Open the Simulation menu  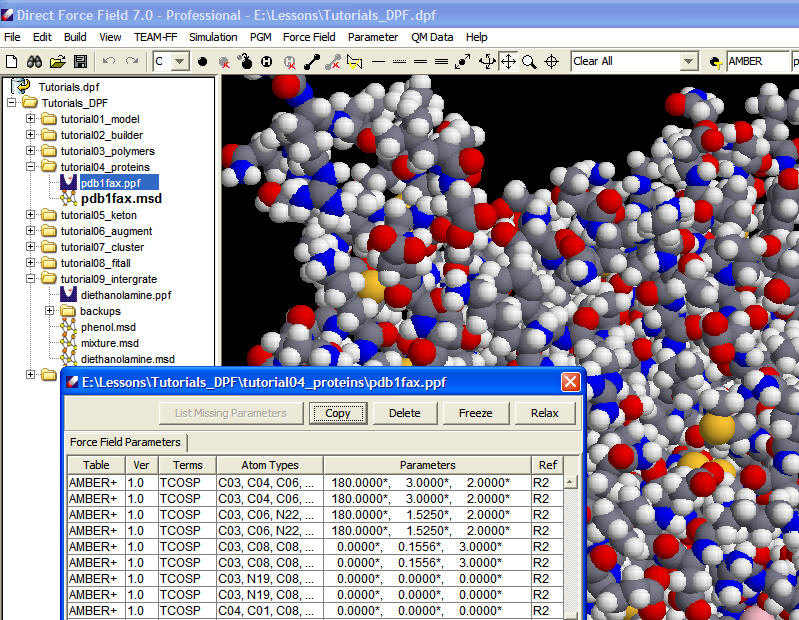pos(213,37)
